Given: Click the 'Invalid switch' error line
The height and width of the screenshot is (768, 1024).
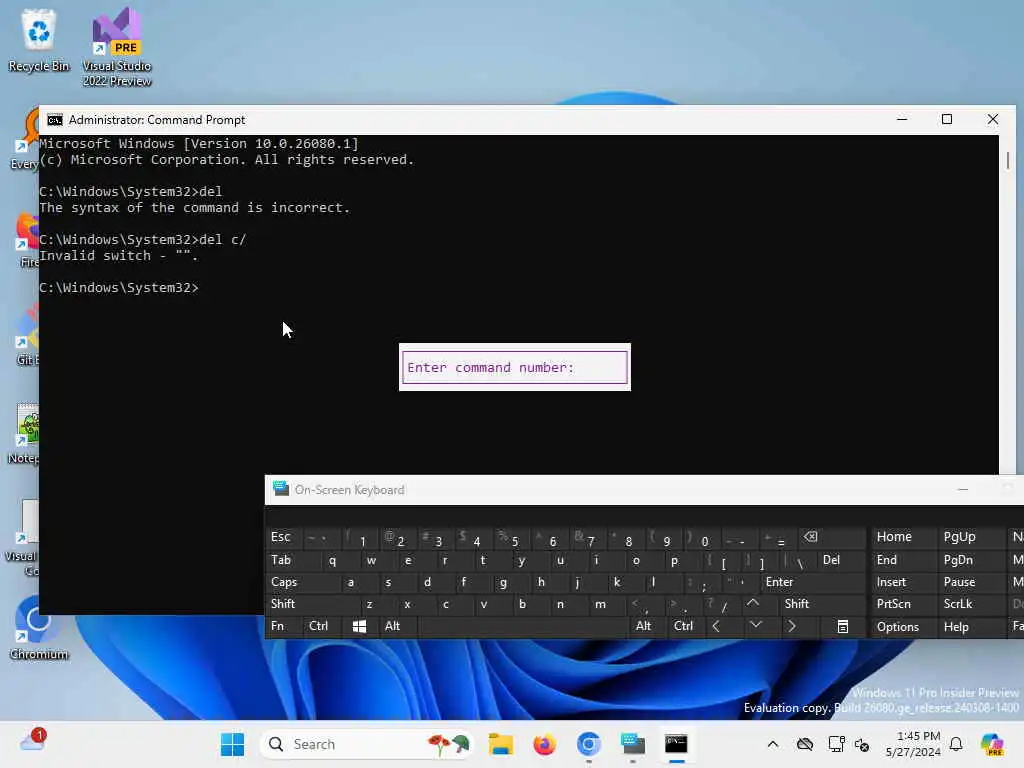Looking at the screenshot, I should tap(118, 256).
